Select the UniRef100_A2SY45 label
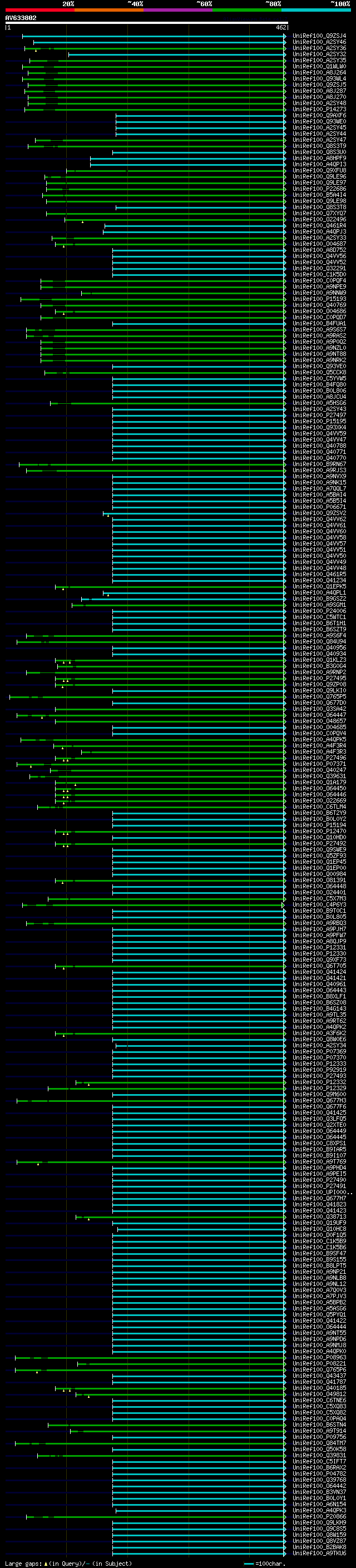 pyautogui.click(x=319, y=128)
